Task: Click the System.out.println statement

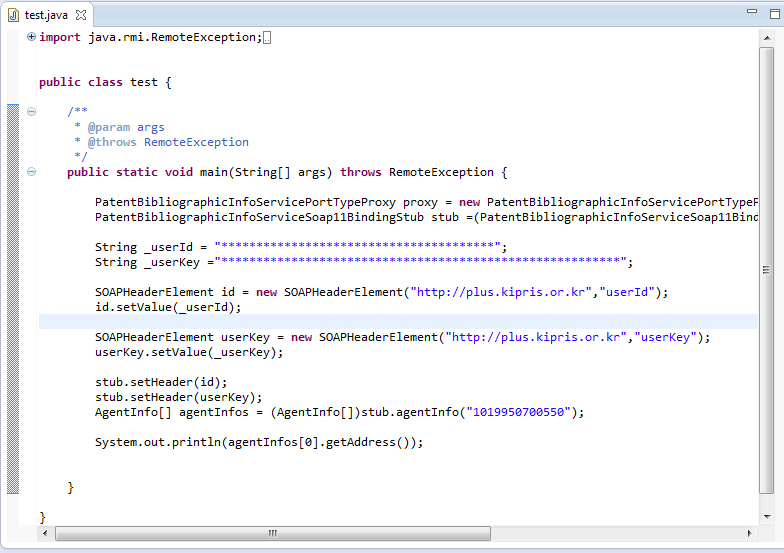Action: pyautogui.click(x=259, y=442)
